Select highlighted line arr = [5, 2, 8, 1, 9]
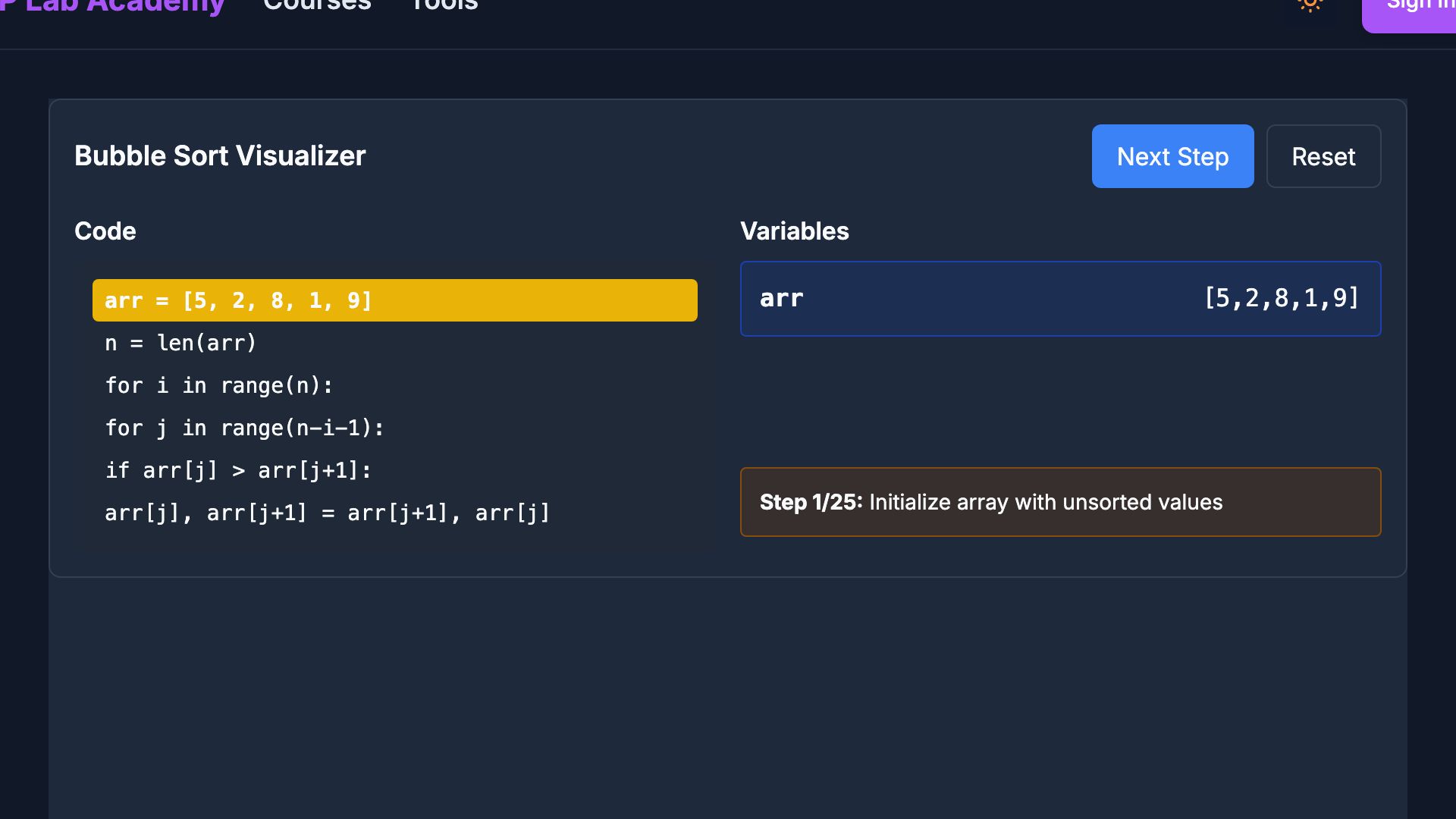The height and width of the screenshot is (819, 1456). [x=394, y=300]
